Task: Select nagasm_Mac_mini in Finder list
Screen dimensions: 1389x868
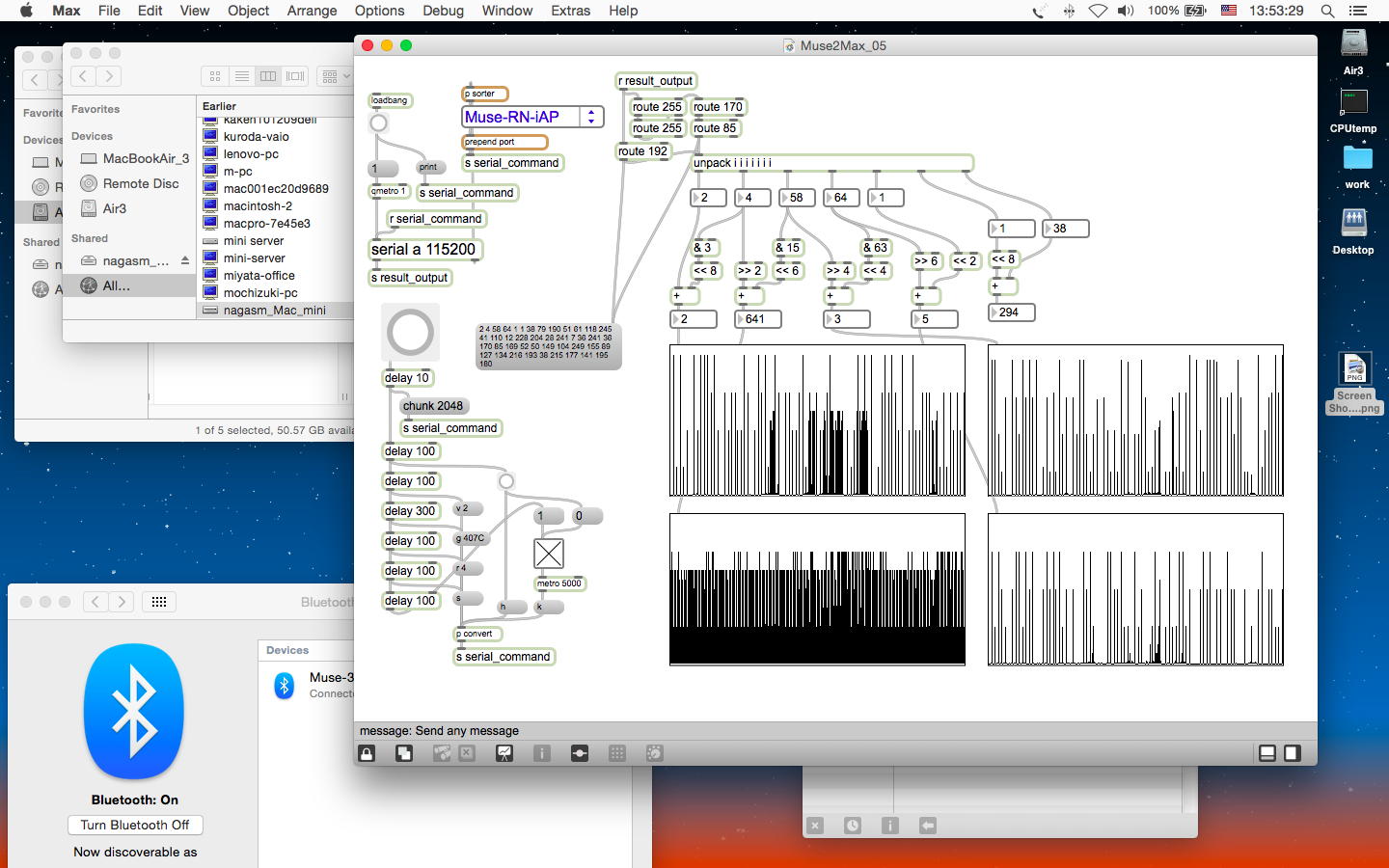Action: click(274, 311)
